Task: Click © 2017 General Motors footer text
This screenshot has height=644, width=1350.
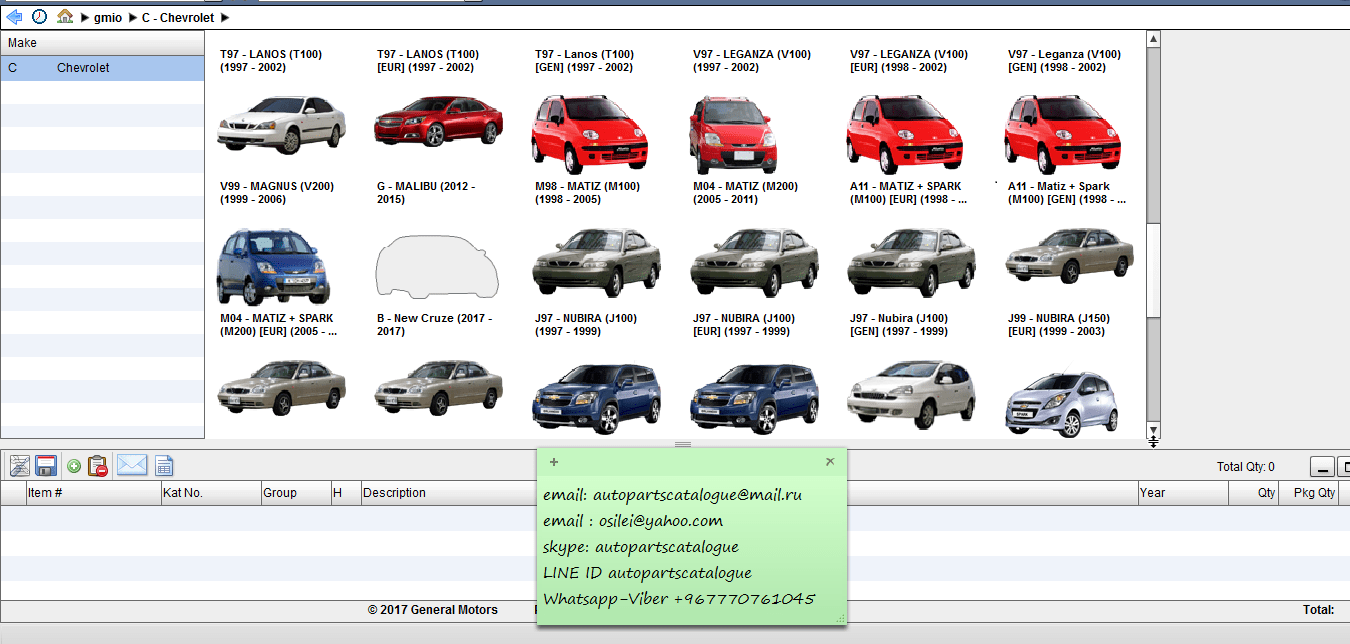Action: (x=432, y=610)
